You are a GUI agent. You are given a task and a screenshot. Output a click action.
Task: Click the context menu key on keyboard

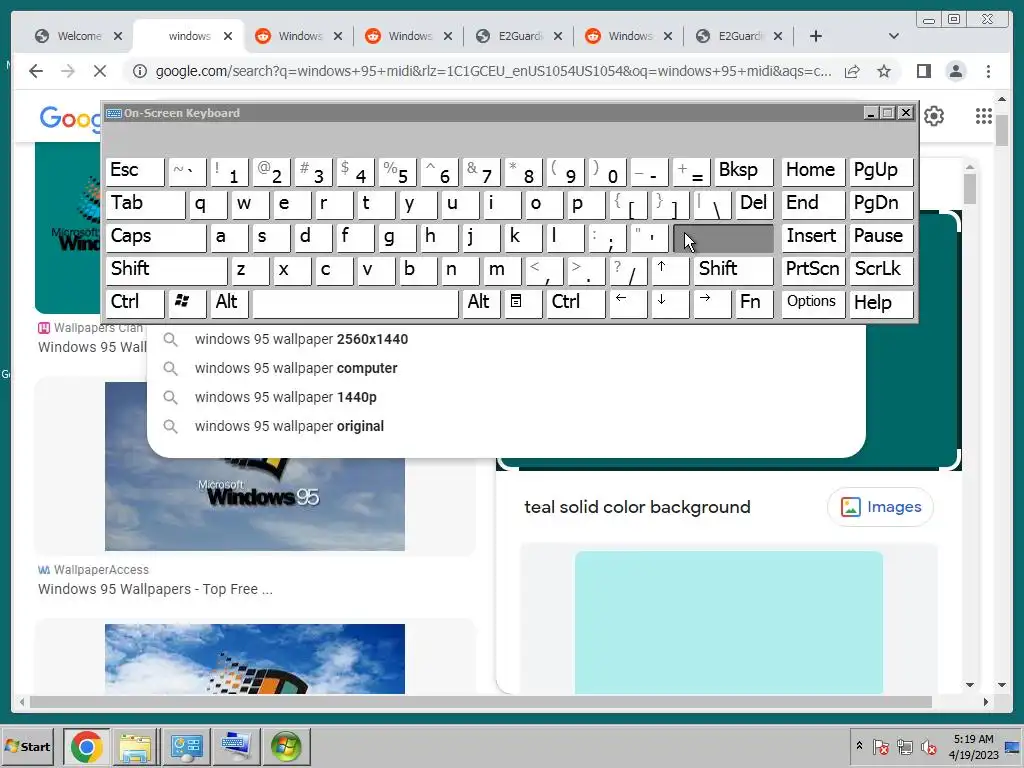click(522, 303)
